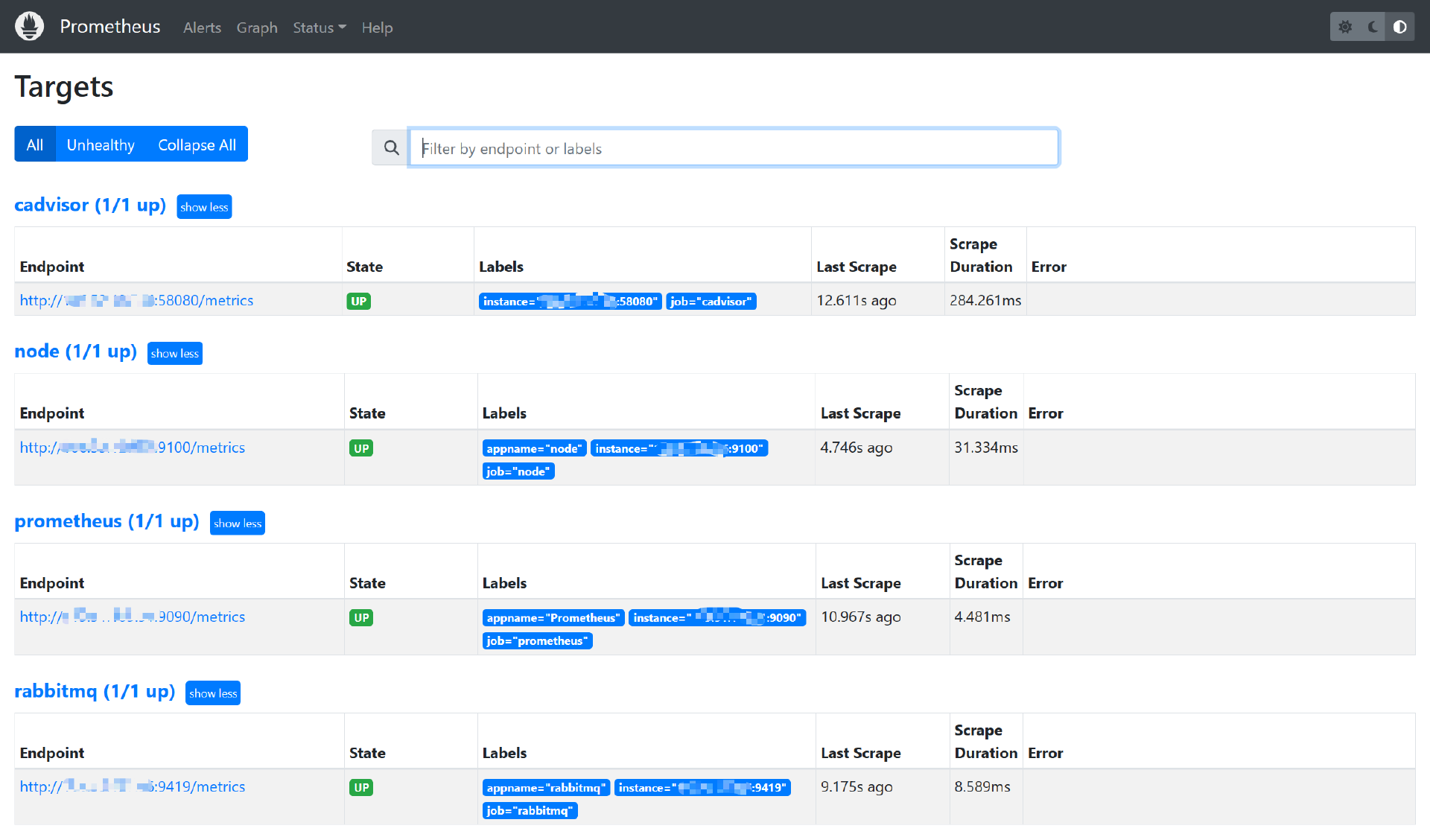
Task: Click the Prometheus flame logo icon
Action: pos(29,27)
